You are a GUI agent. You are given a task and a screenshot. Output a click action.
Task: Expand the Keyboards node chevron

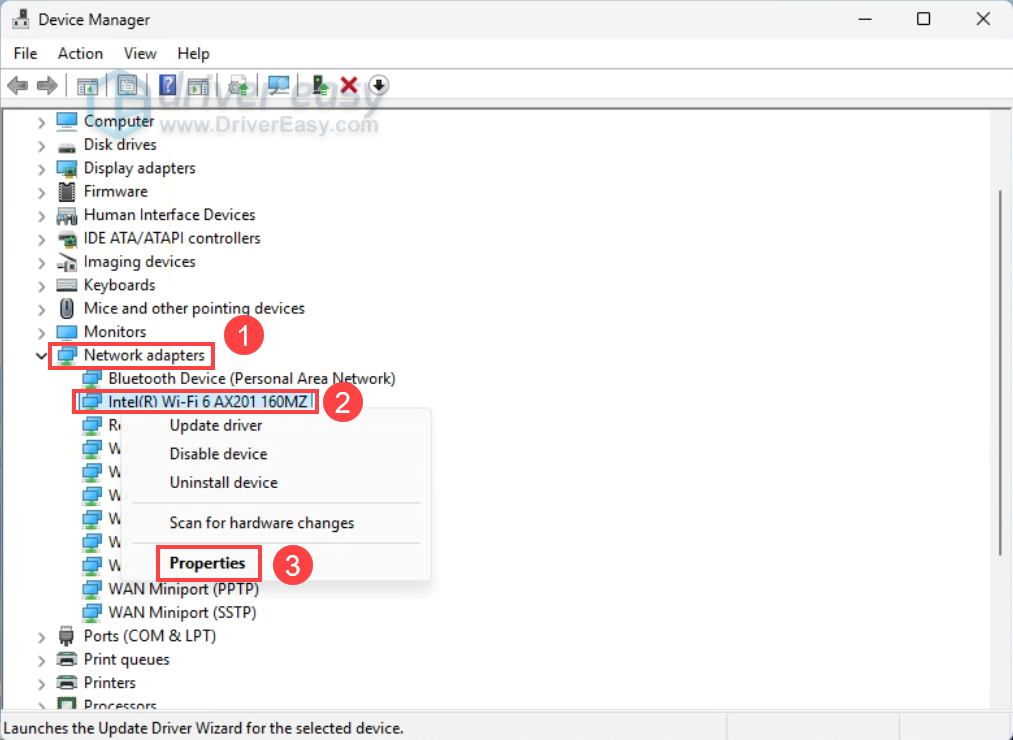click(41, 286)
